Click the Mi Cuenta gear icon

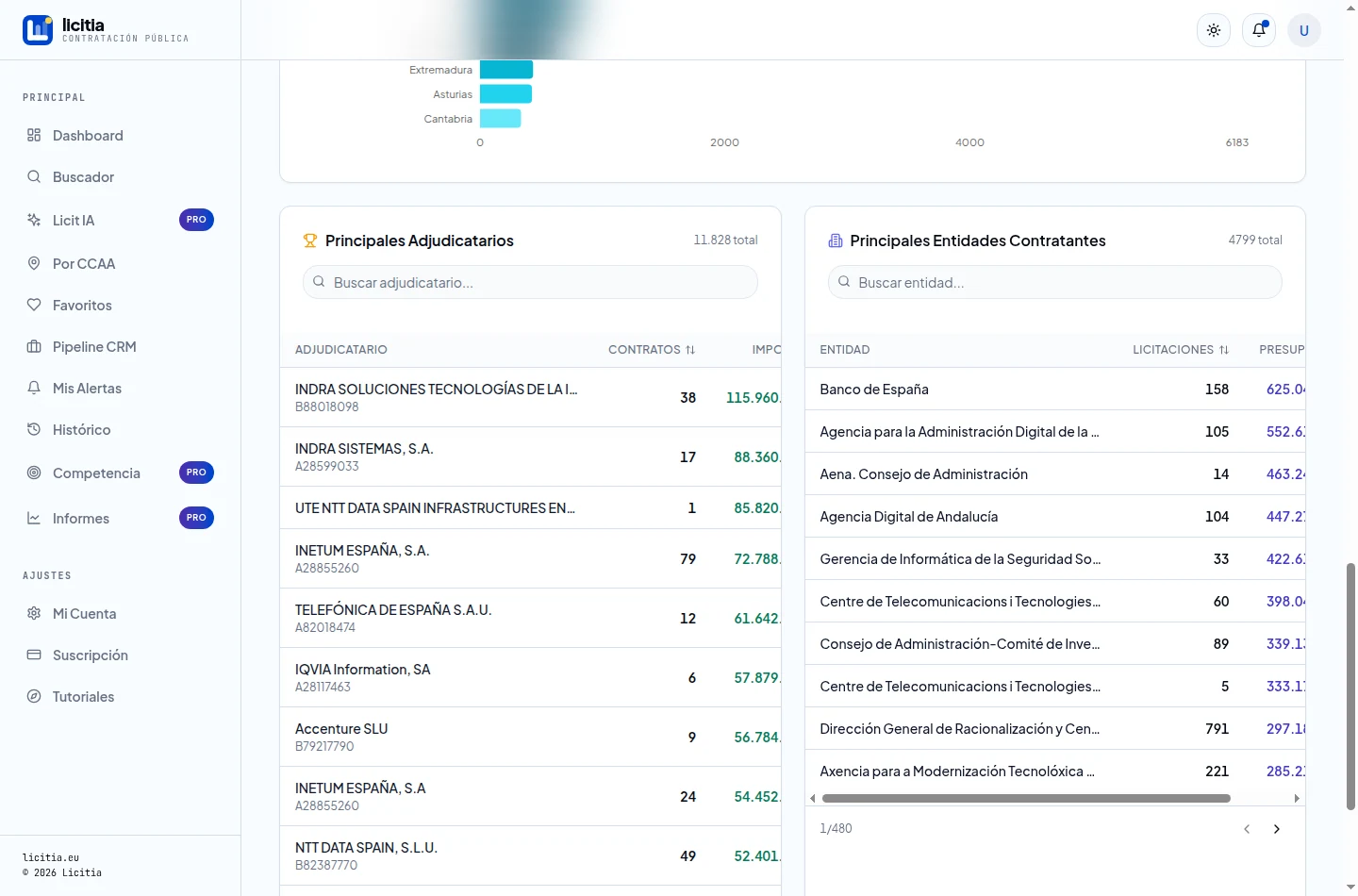[x=34, y=613]
